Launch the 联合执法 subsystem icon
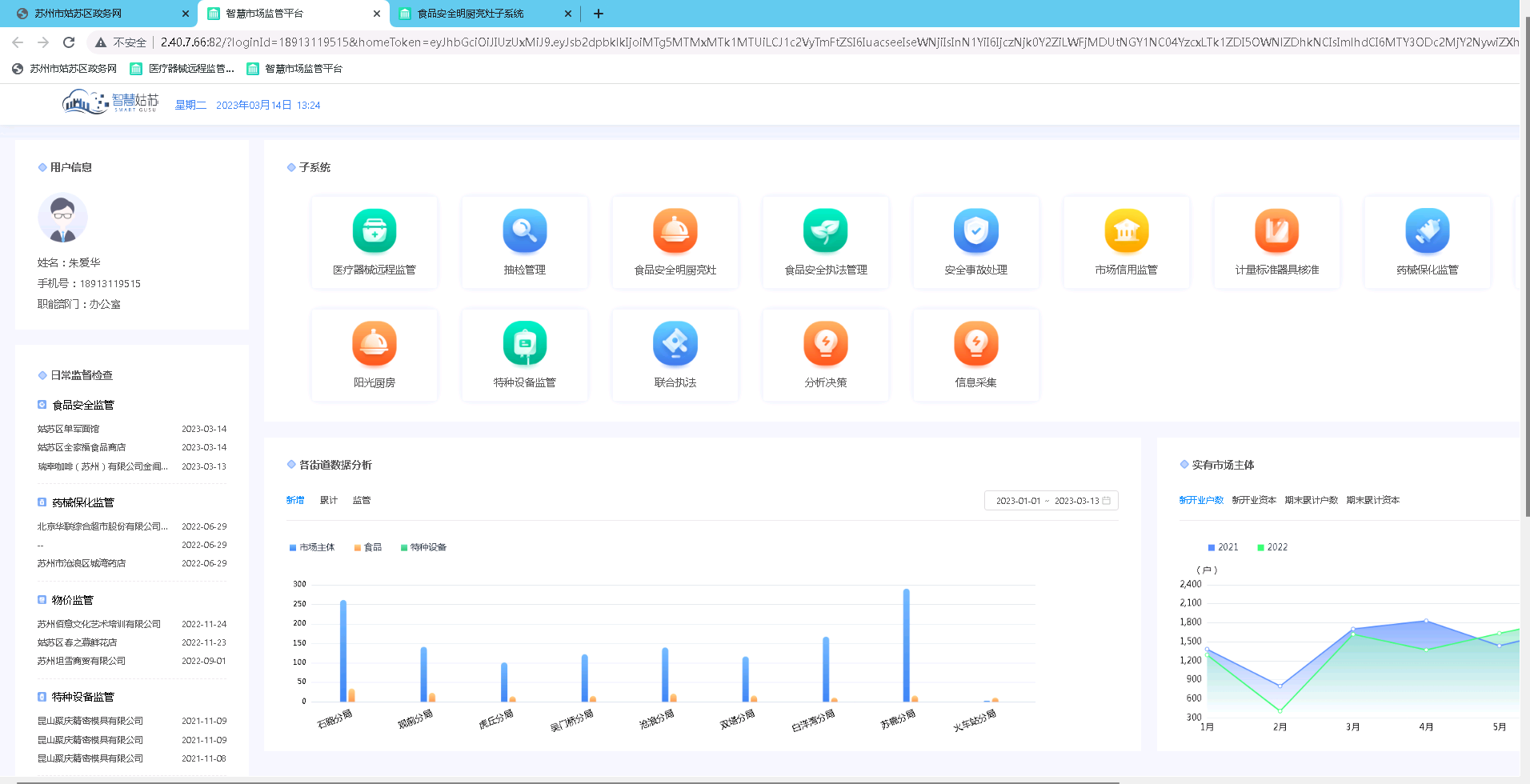This screenshot has width=1530, height=784. [x=675, y=344]
